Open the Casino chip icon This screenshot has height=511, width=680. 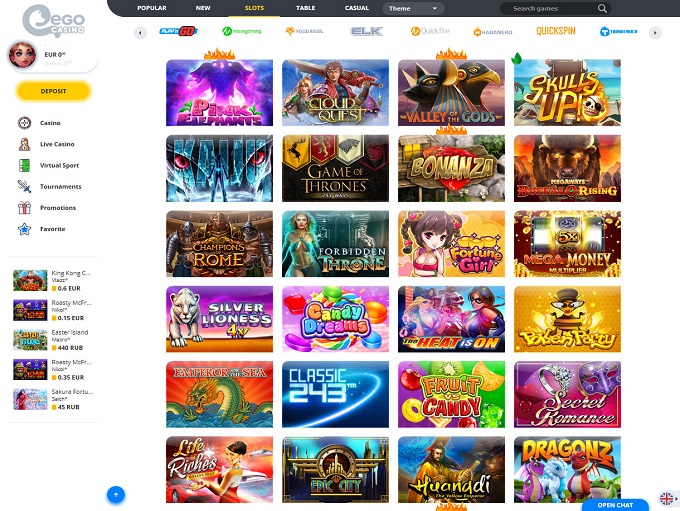coord(24,123)
